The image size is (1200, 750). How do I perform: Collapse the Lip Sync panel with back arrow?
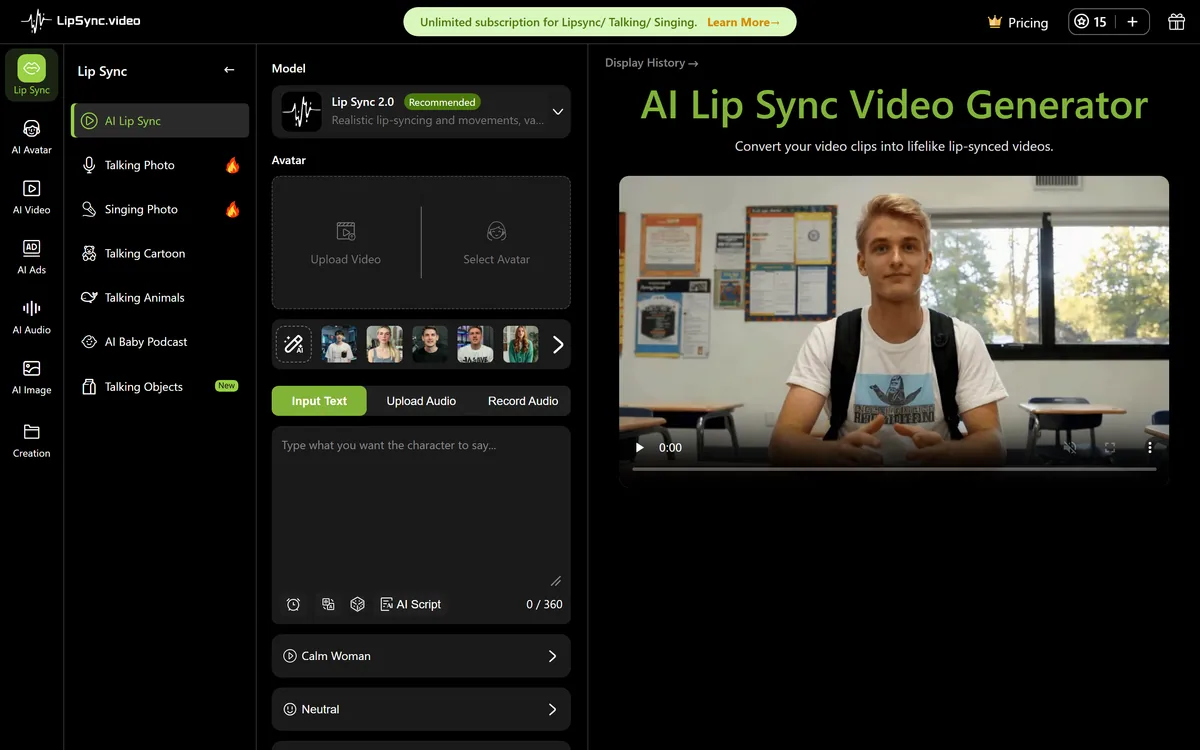click(x=229, y=70)
